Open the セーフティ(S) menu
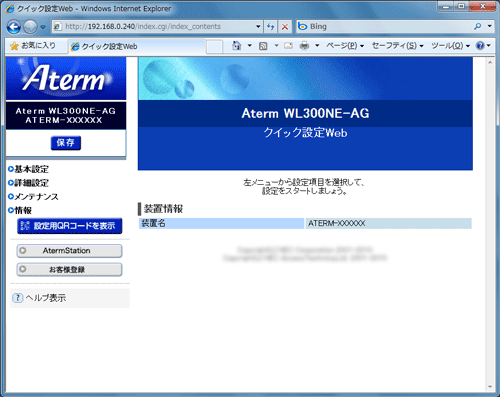Image resolution: width=500 pixels, height=397 pixels. tap(397, 46)
